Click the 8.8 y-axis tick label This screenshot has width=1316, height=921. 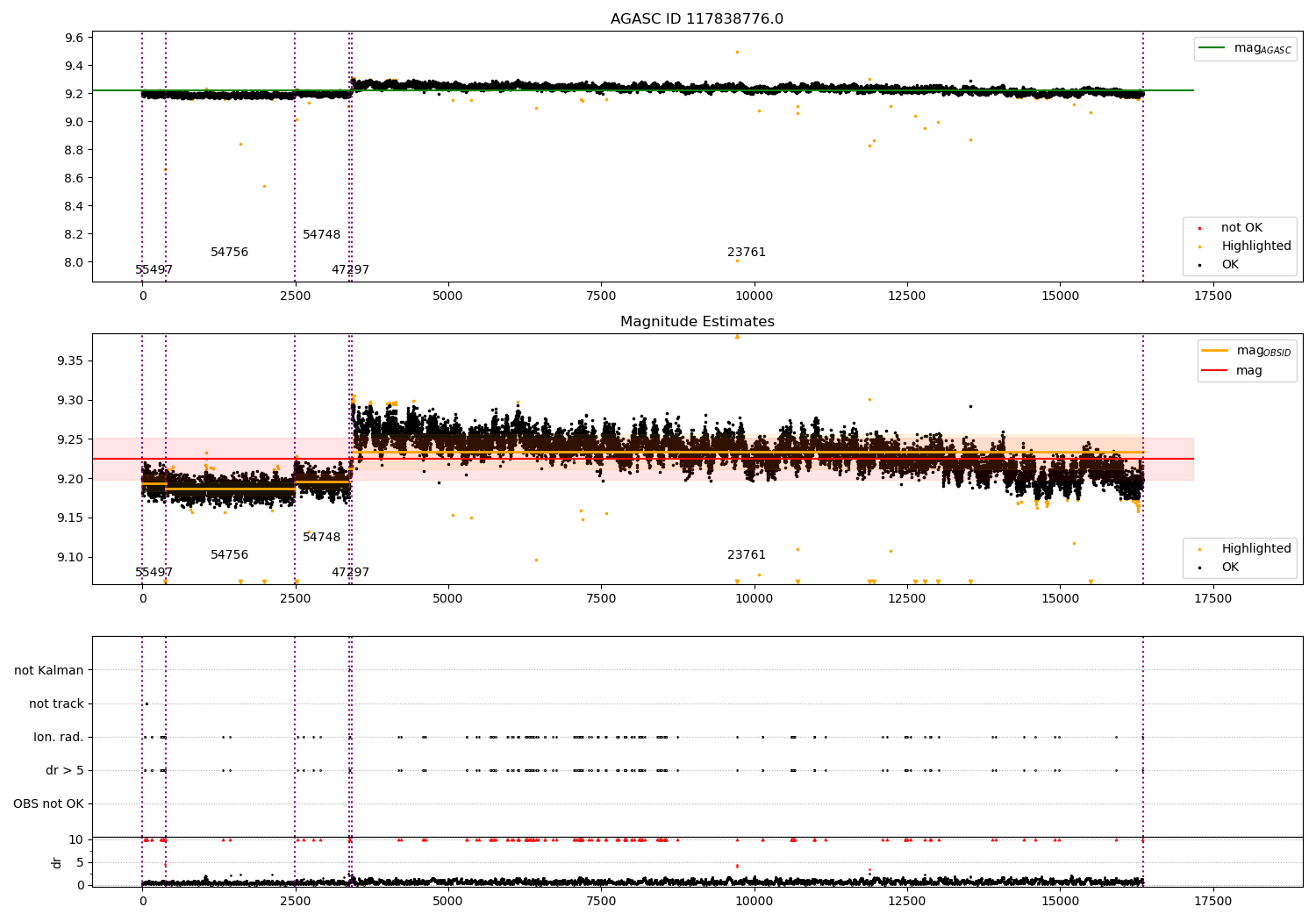74,150
